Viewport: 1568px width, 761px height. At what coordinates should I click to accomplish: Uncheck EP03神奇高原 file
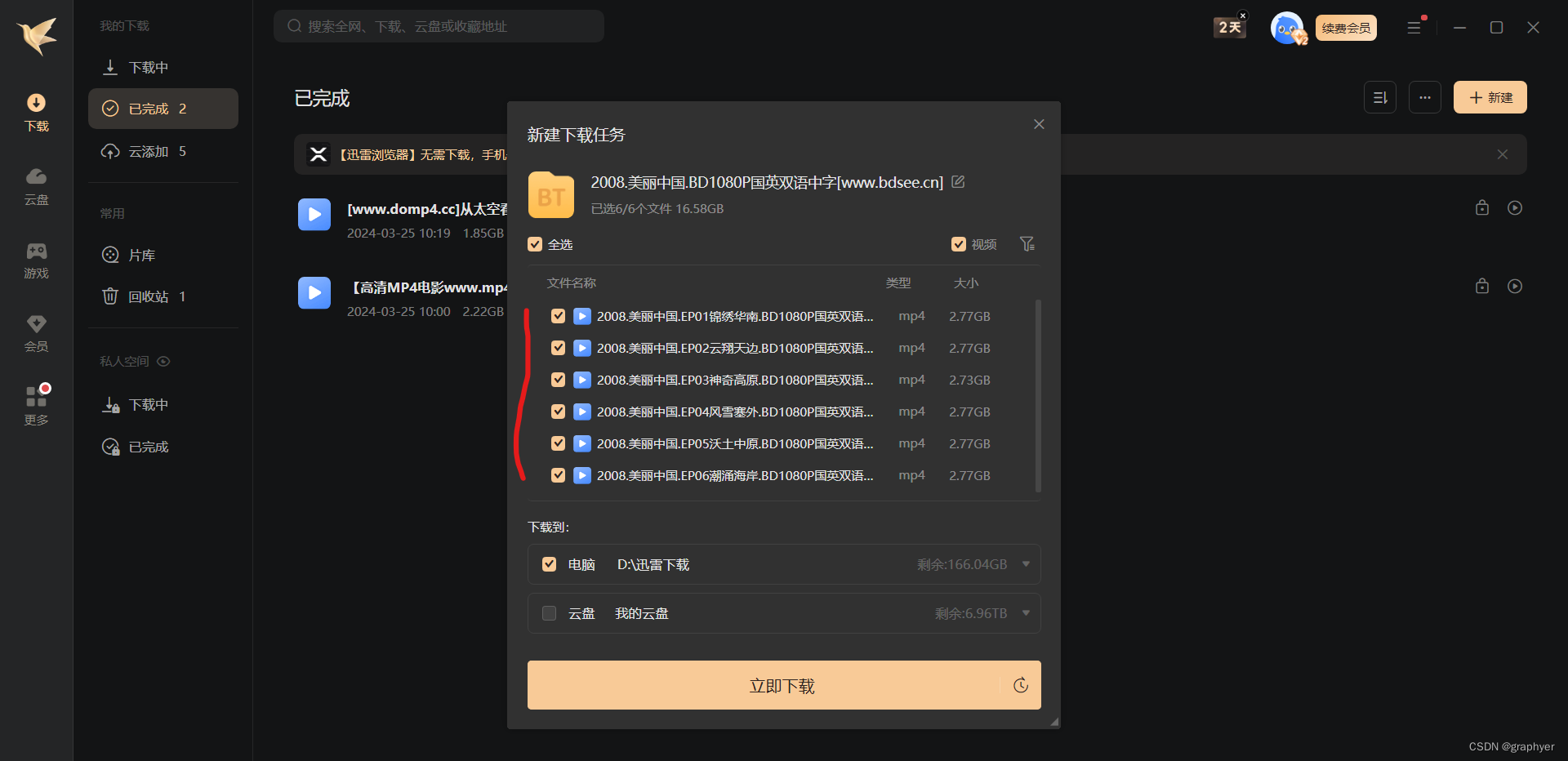tap(558, 380)
